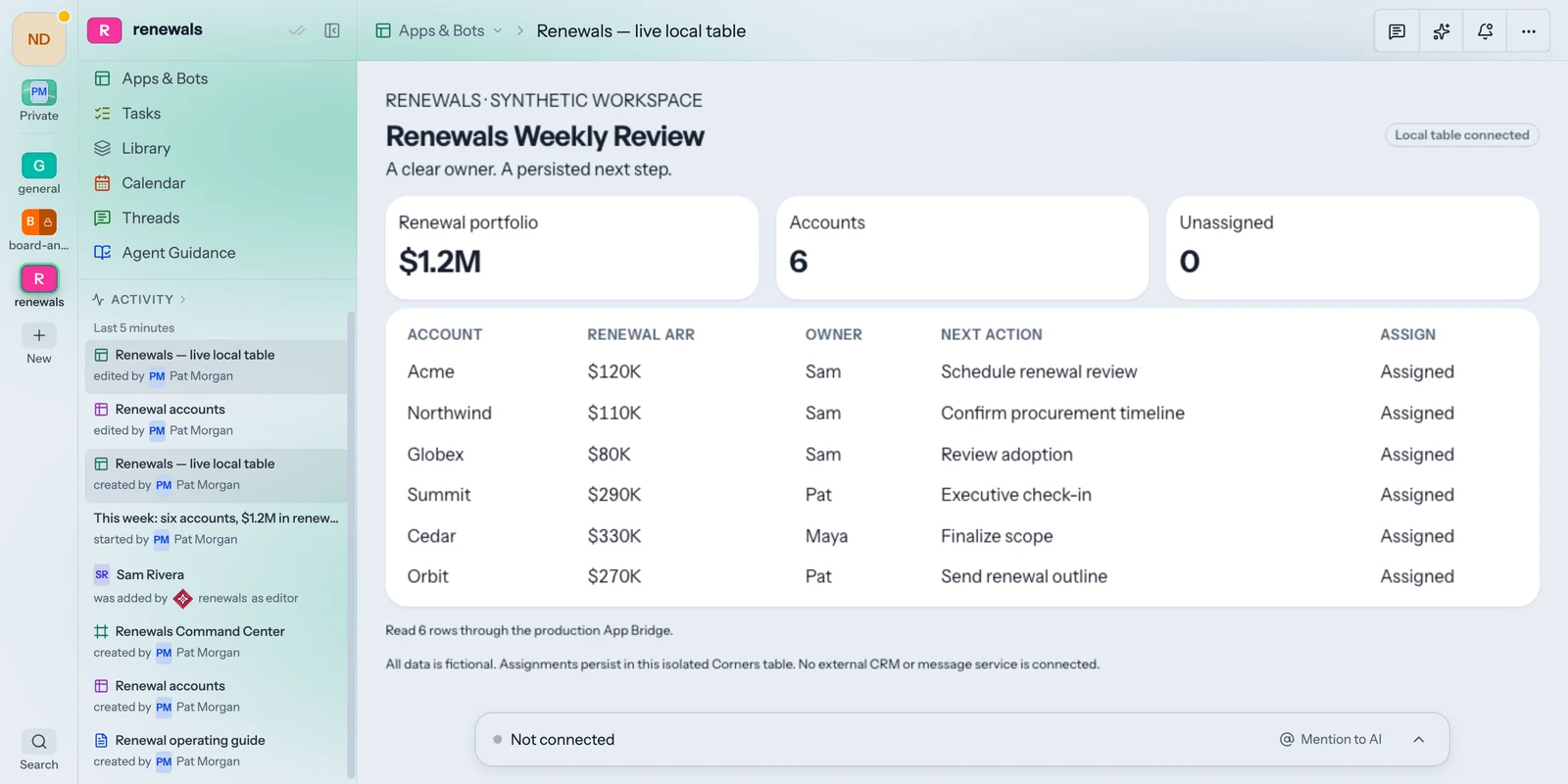1568x784 pixels.
Task: Open the board-an... workspace icon
Action: coord(38,221)
